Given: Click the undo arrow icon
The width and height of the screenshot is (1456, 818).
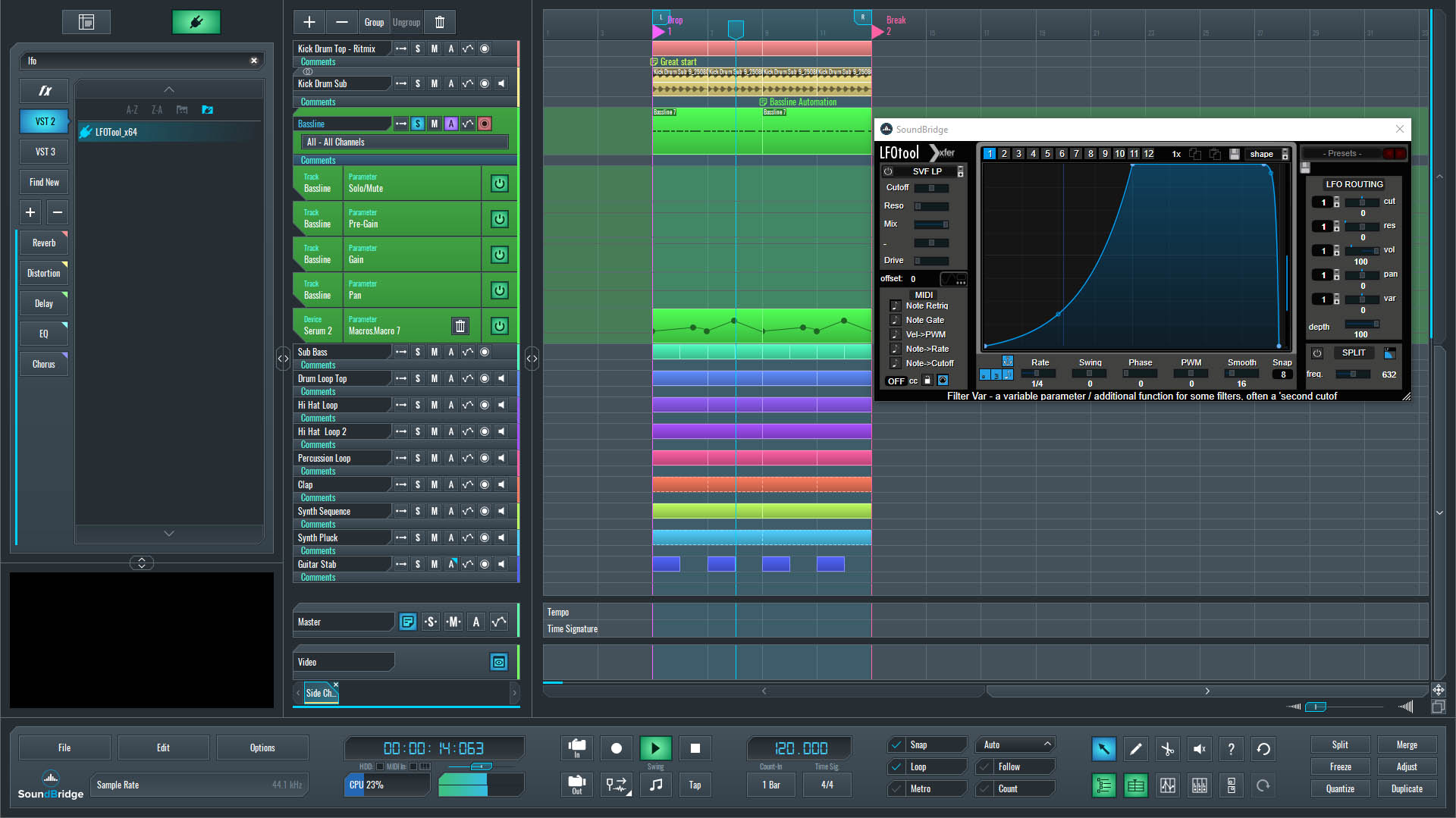Looking at the screenshot, I should tap(1263, 749).
